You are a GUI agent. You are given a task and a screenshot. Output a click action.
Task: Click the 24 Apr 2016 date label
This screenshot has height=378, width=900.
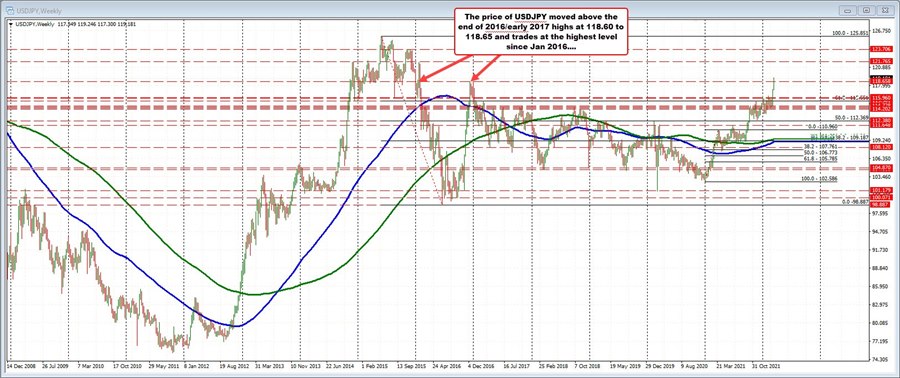tap(447, 365)
